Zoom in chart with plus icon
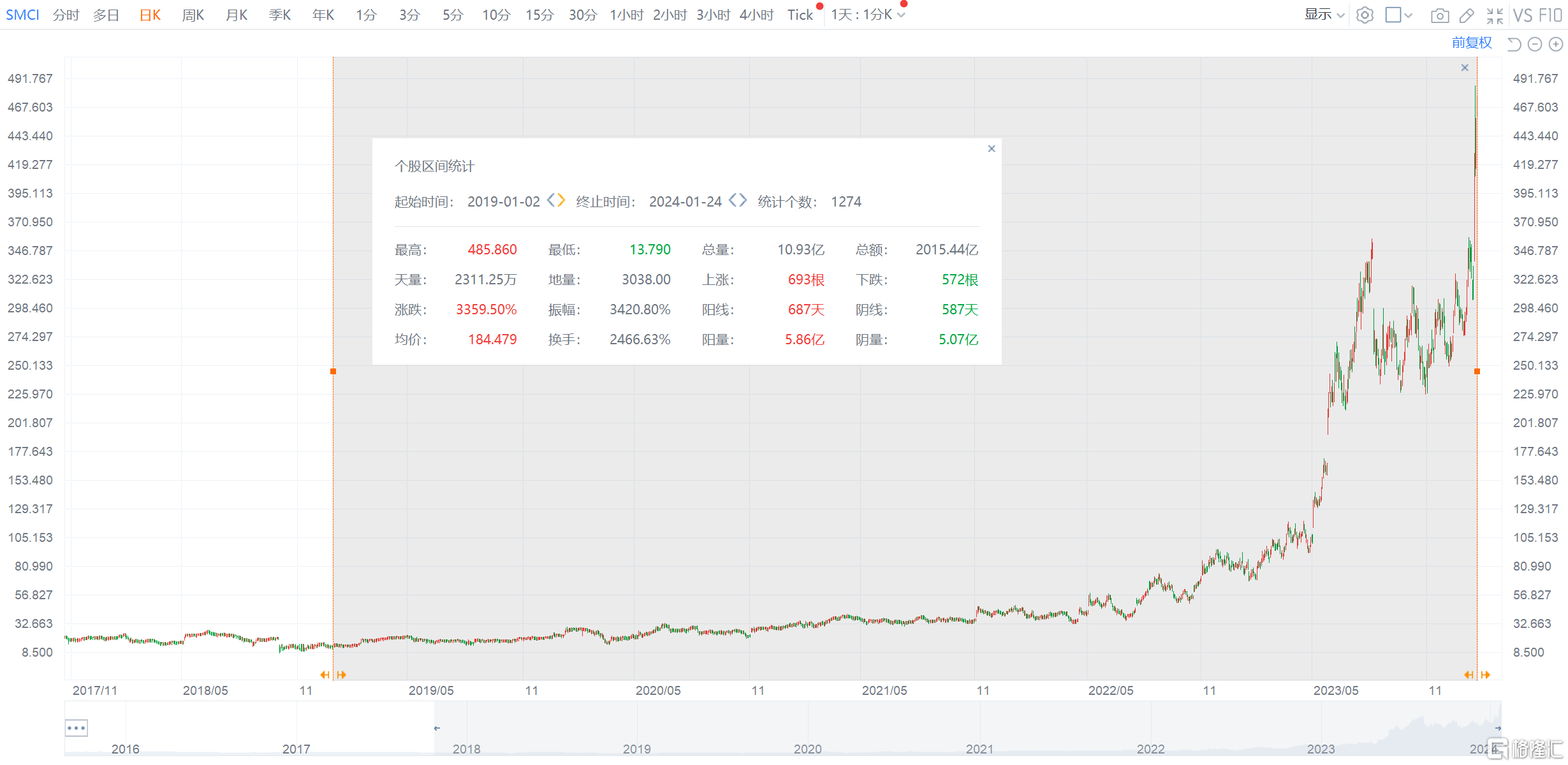The image size is (1568, 765). point(1556,44)
